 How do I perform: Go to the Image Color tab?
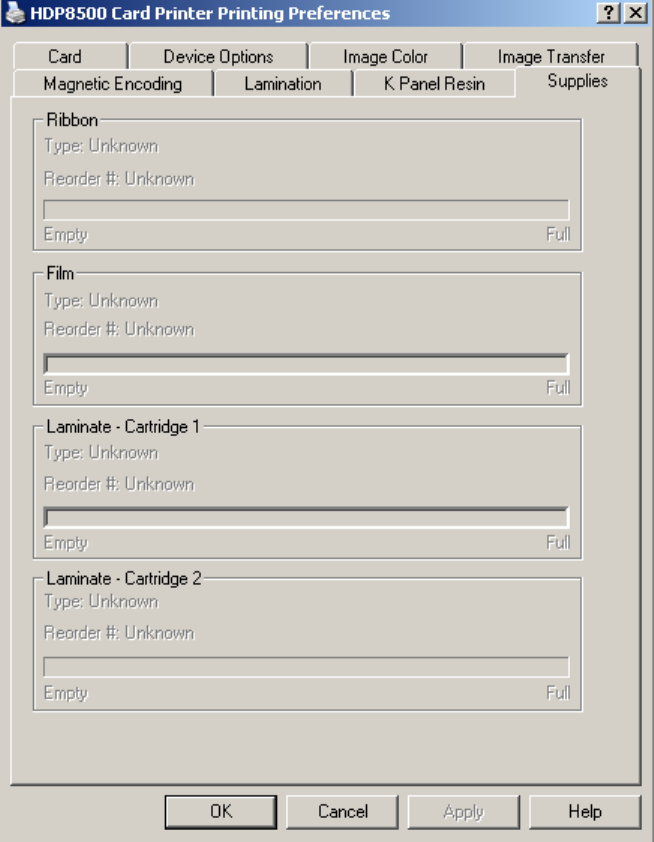[x=386, y=56]
